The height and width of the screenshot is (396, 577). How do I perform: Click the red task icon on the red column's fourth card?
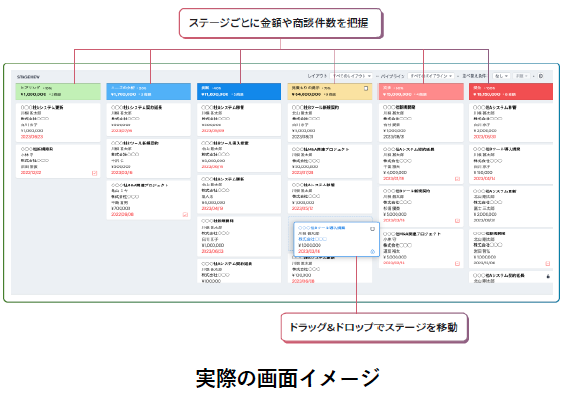[548, 264]
